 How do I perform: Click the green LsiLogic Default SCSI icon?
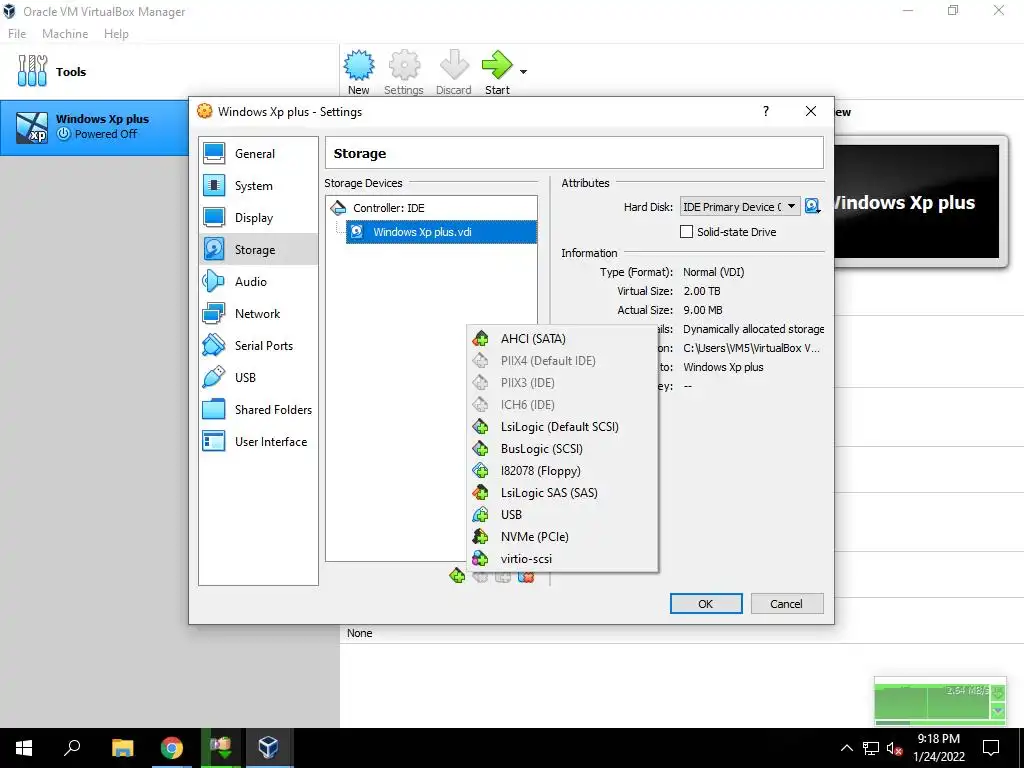tap(481, 426)
